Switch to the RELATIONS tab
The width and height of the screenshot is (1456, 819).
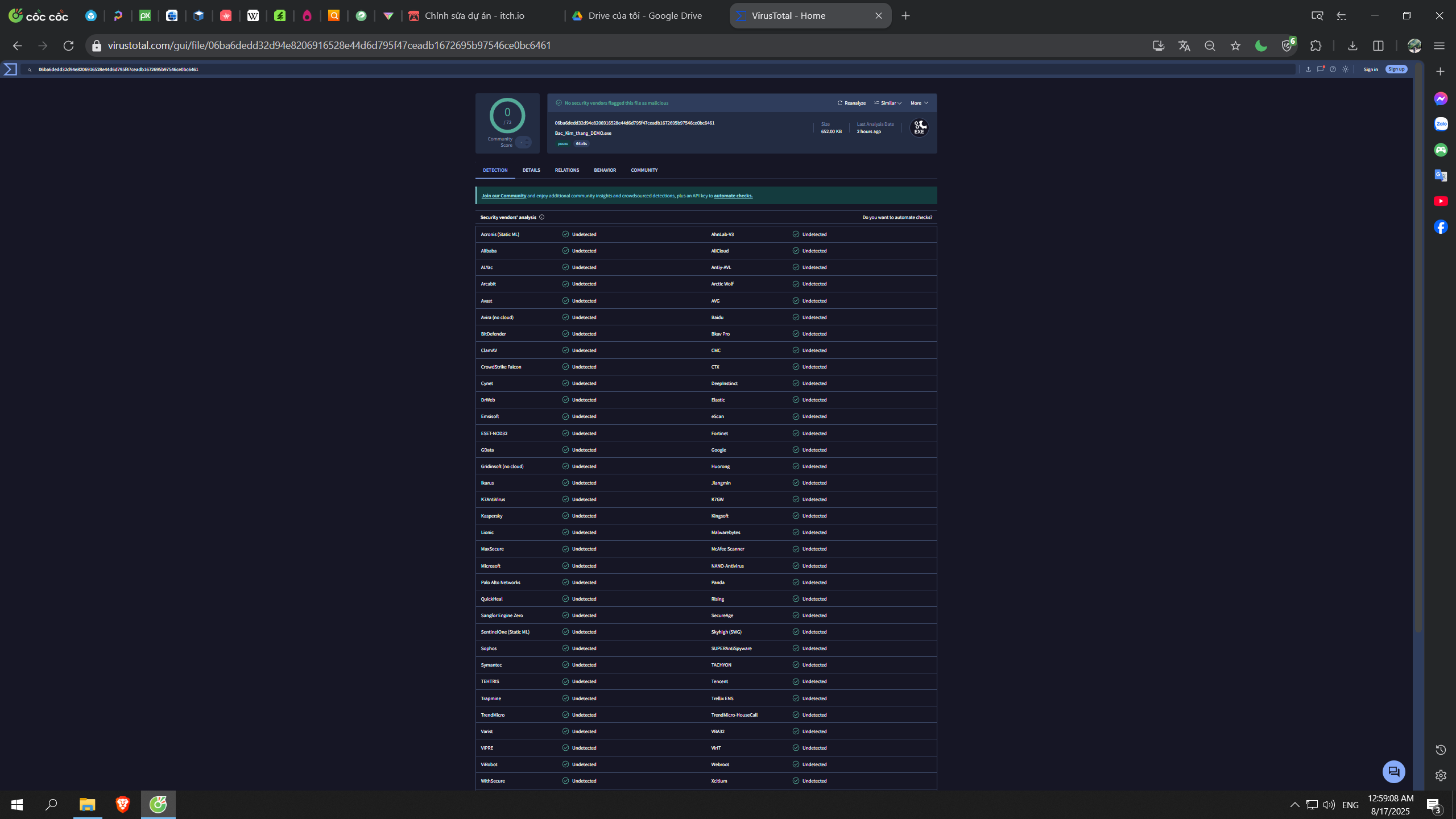click(x=567, y=170)
